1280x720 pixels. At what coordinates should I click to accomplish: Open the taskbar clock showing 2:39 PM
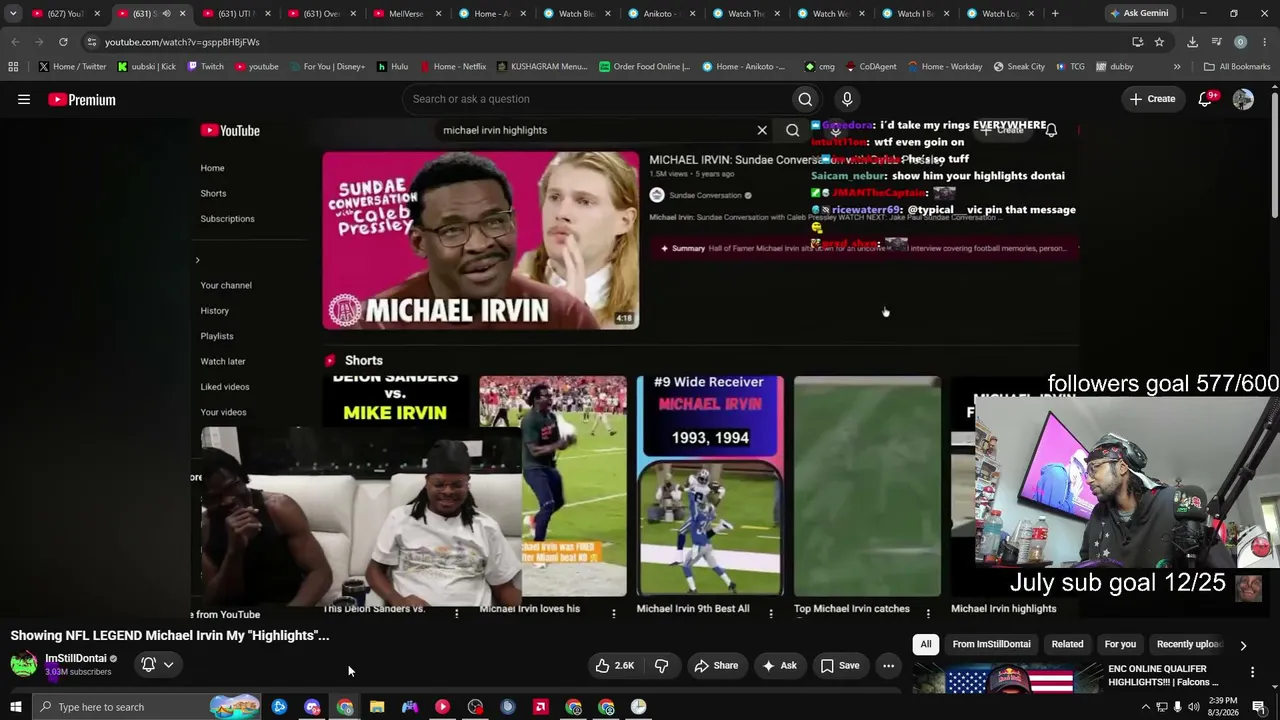[x=1222, y=707]
